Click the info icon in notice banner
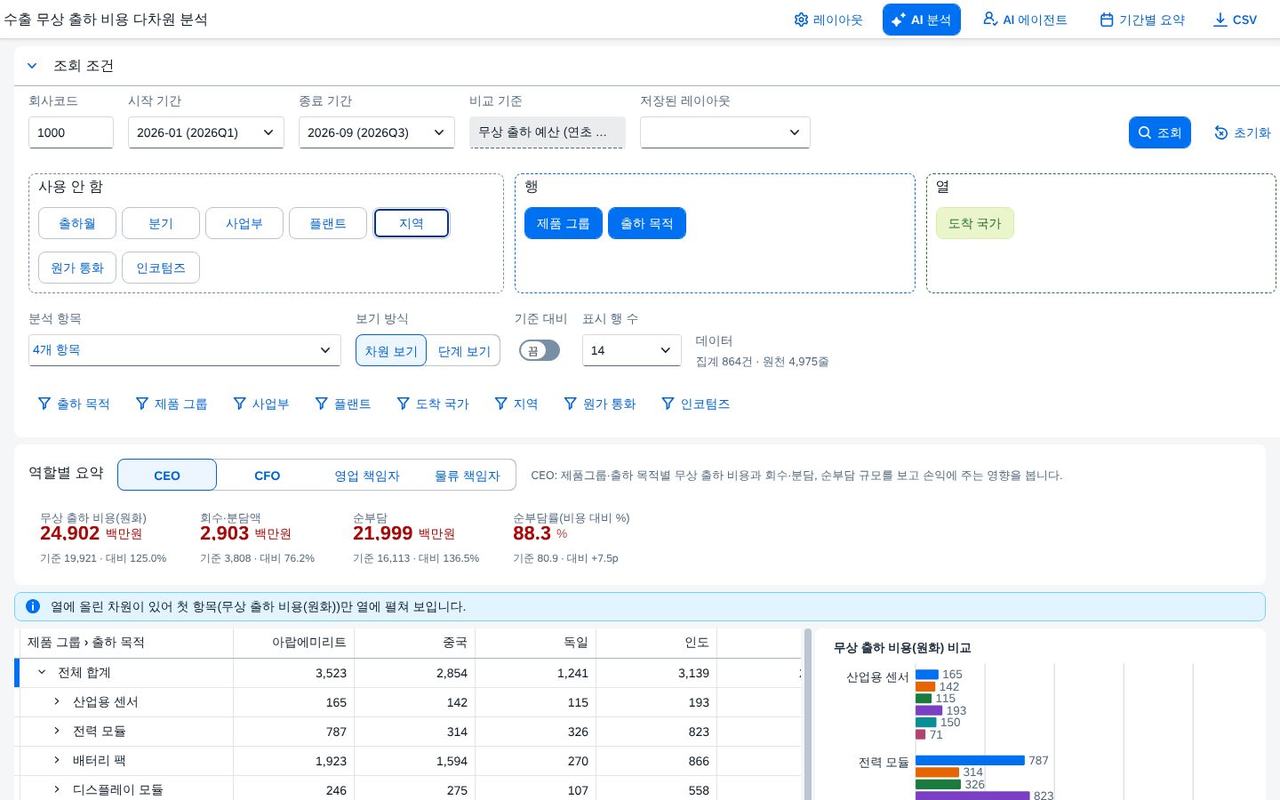1280x800 pixels. click(x=33, y=607)
